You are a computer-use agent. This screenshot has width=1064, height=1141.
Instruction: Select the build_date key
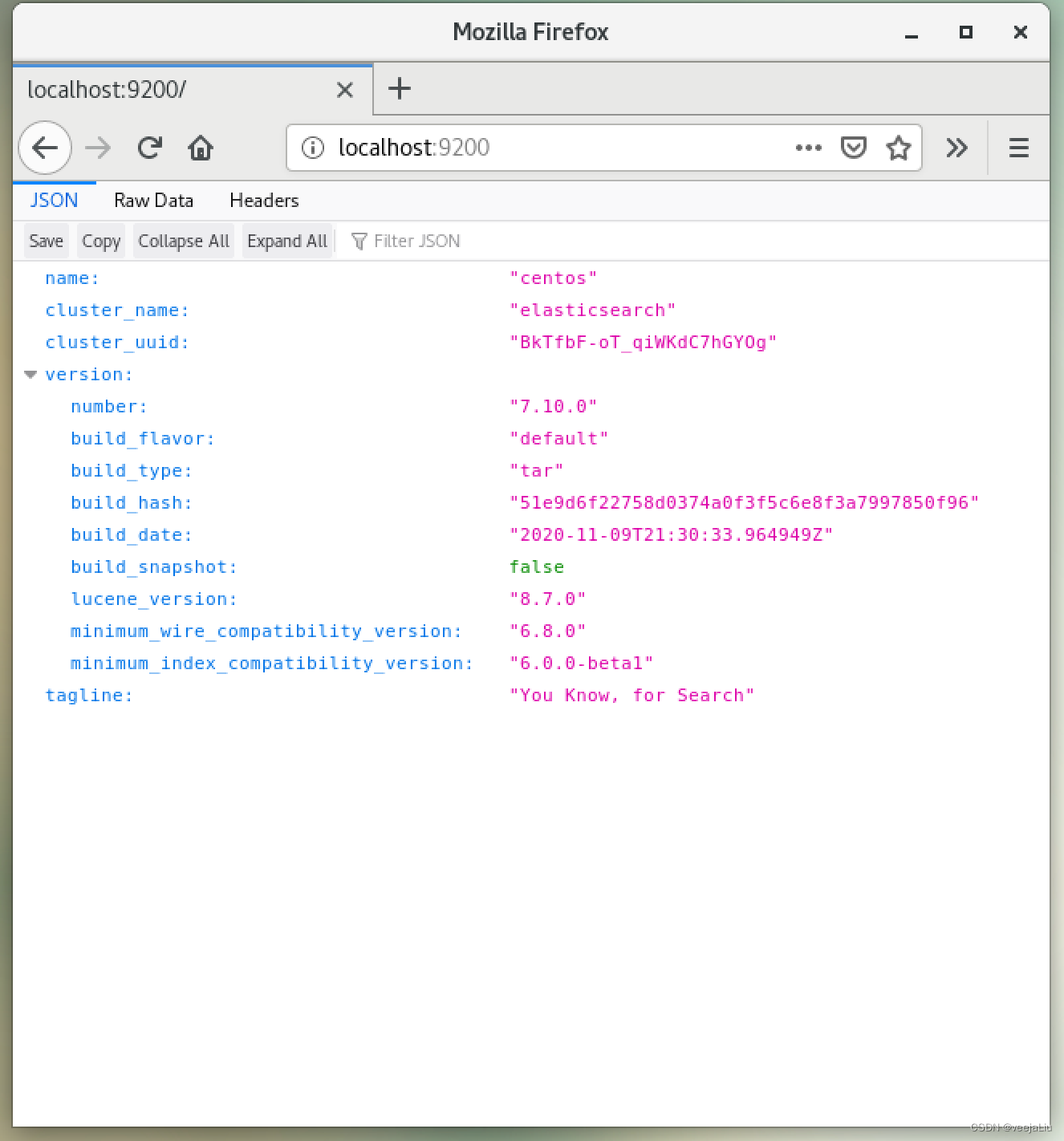(x=132, y=535)
